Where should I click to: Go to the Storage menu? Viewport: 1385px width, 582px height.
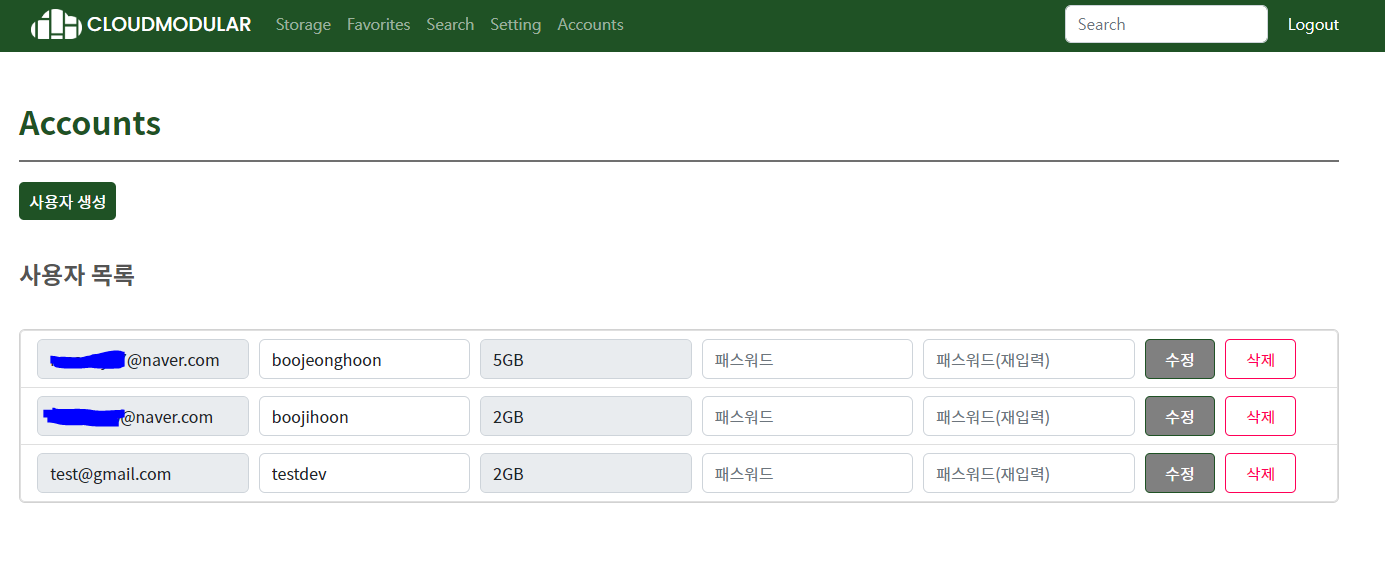[x=303, y=25]
